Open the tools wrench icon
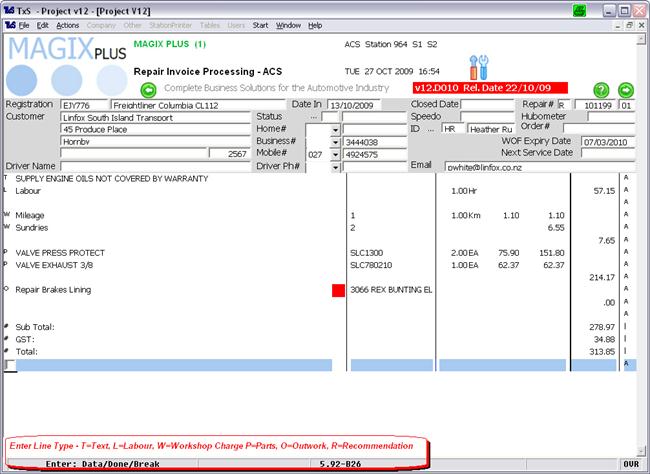 point(479,68)
